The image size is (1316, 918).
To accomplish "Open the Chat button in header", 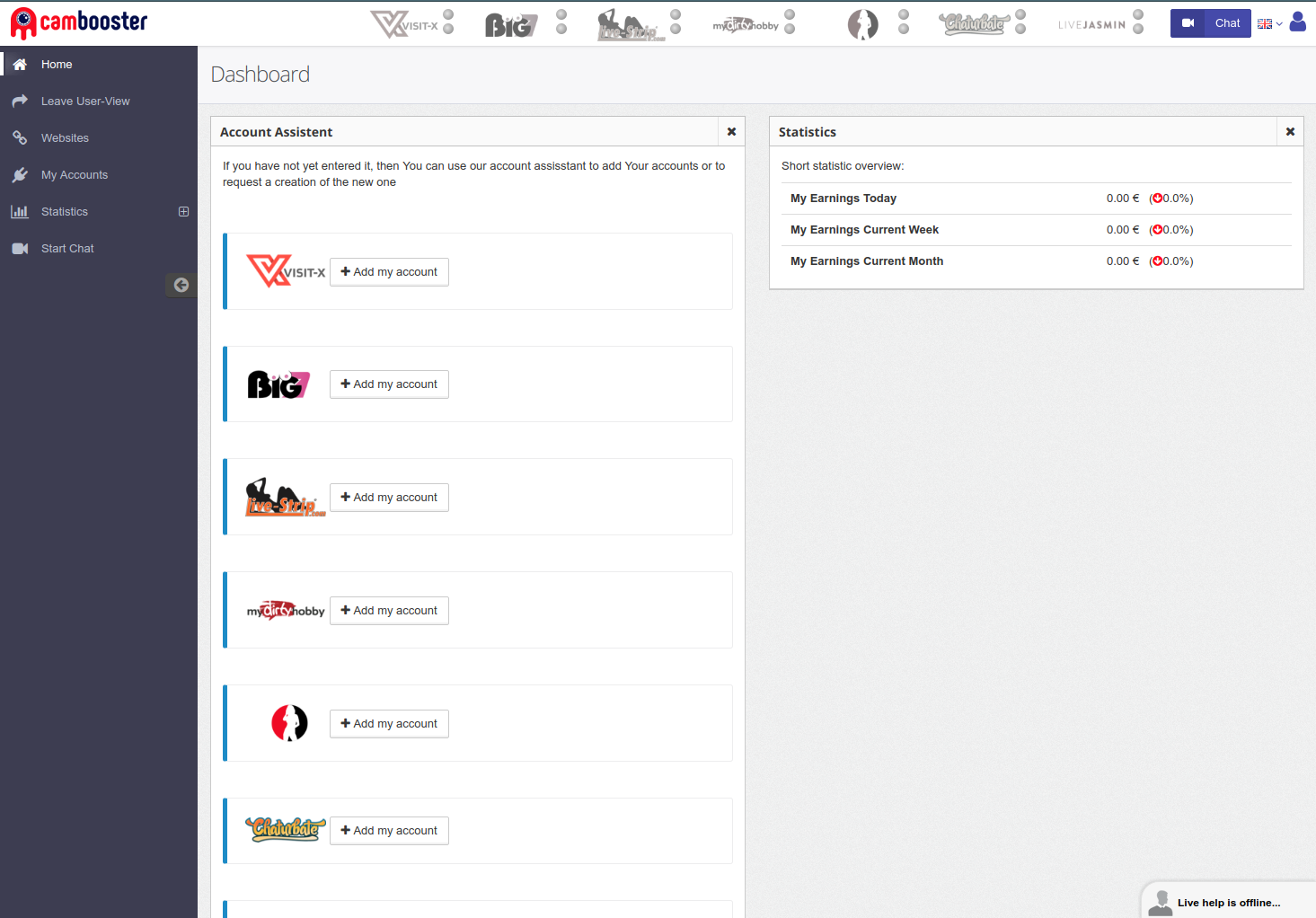I will point(1227,23).
